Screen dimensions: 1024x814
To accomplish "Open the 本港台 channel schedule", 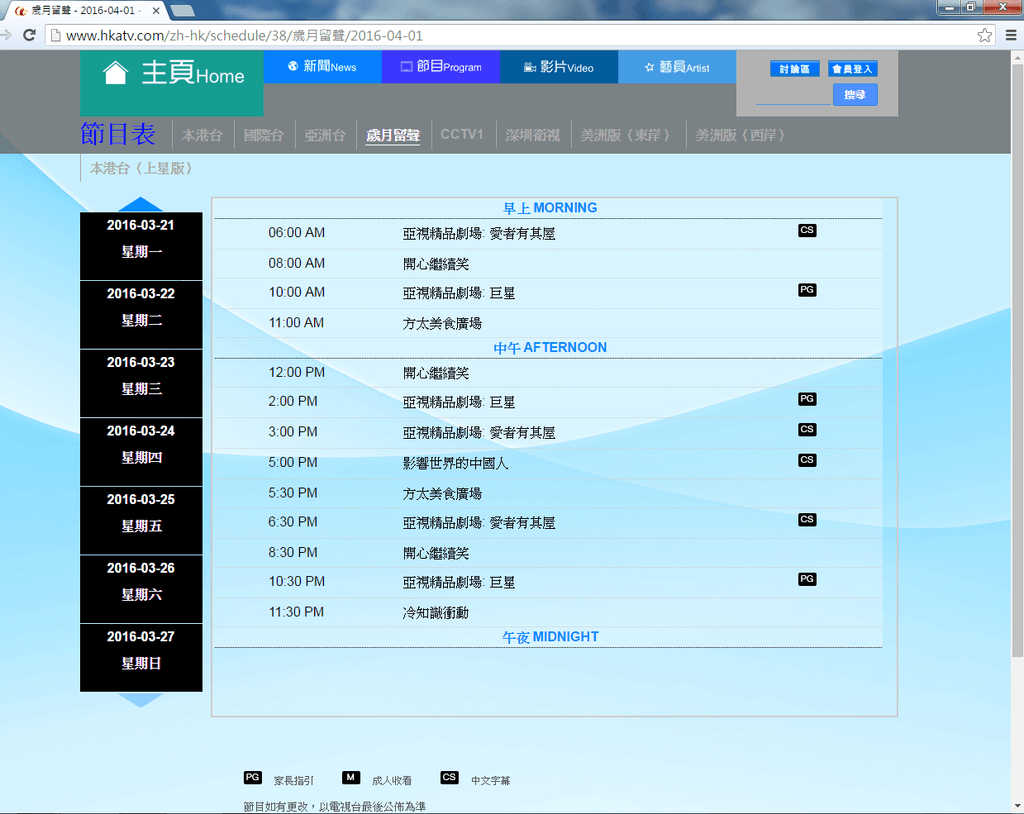I will pyautogui.click(x=202, y=135).
